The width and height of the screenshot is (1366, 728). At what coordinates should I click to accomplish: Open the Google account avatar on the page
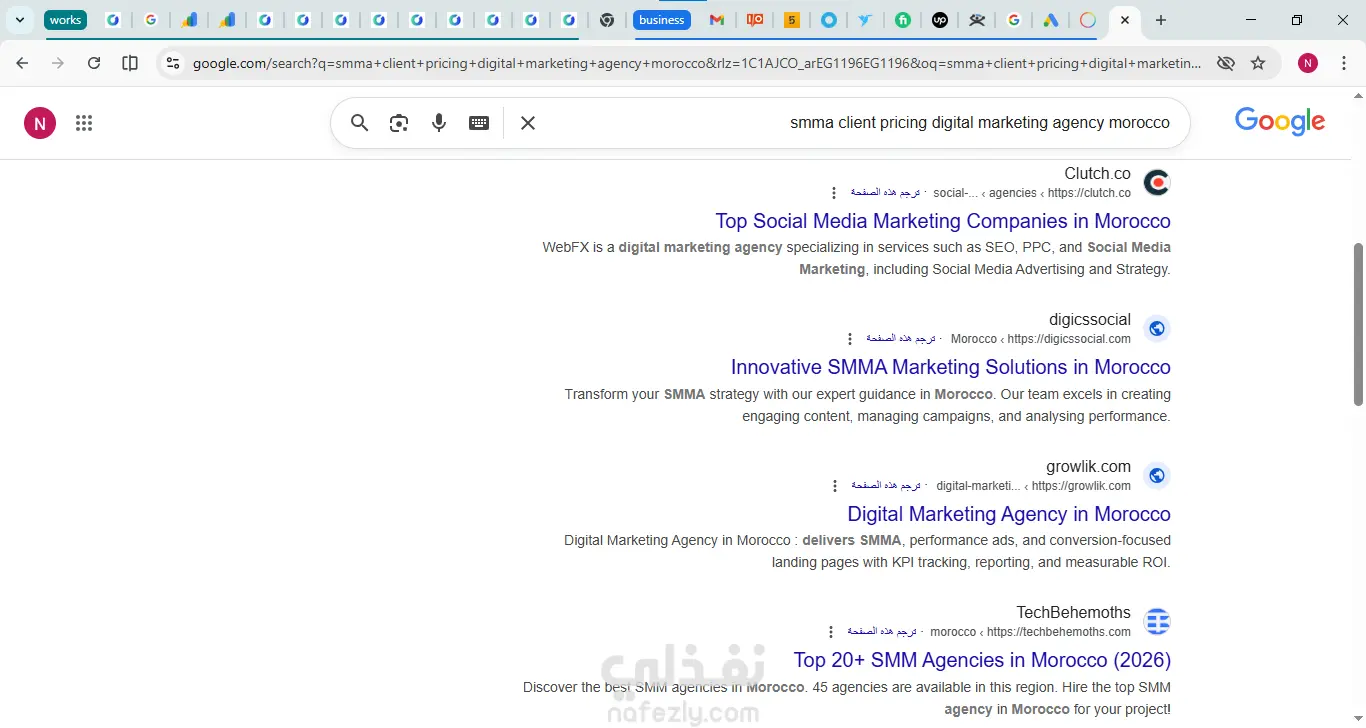click(40, 123)
